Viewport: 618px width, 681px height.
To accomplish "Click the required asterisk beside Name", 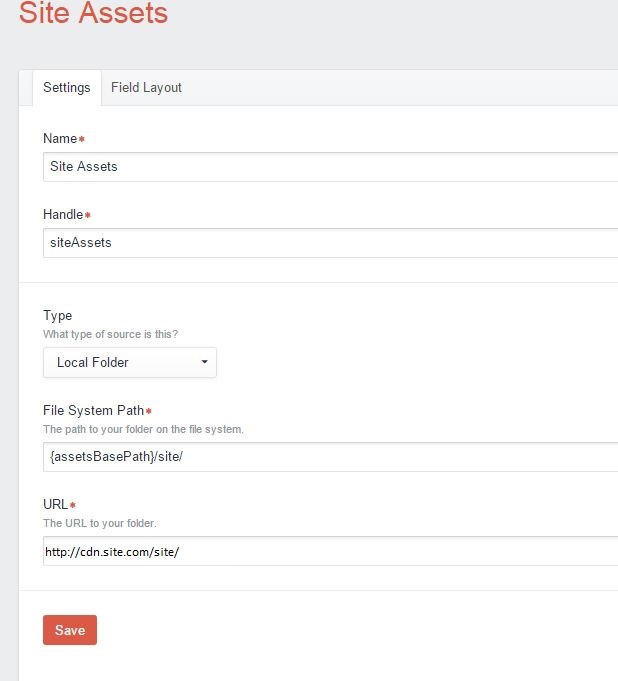I will tap(82, 138).
